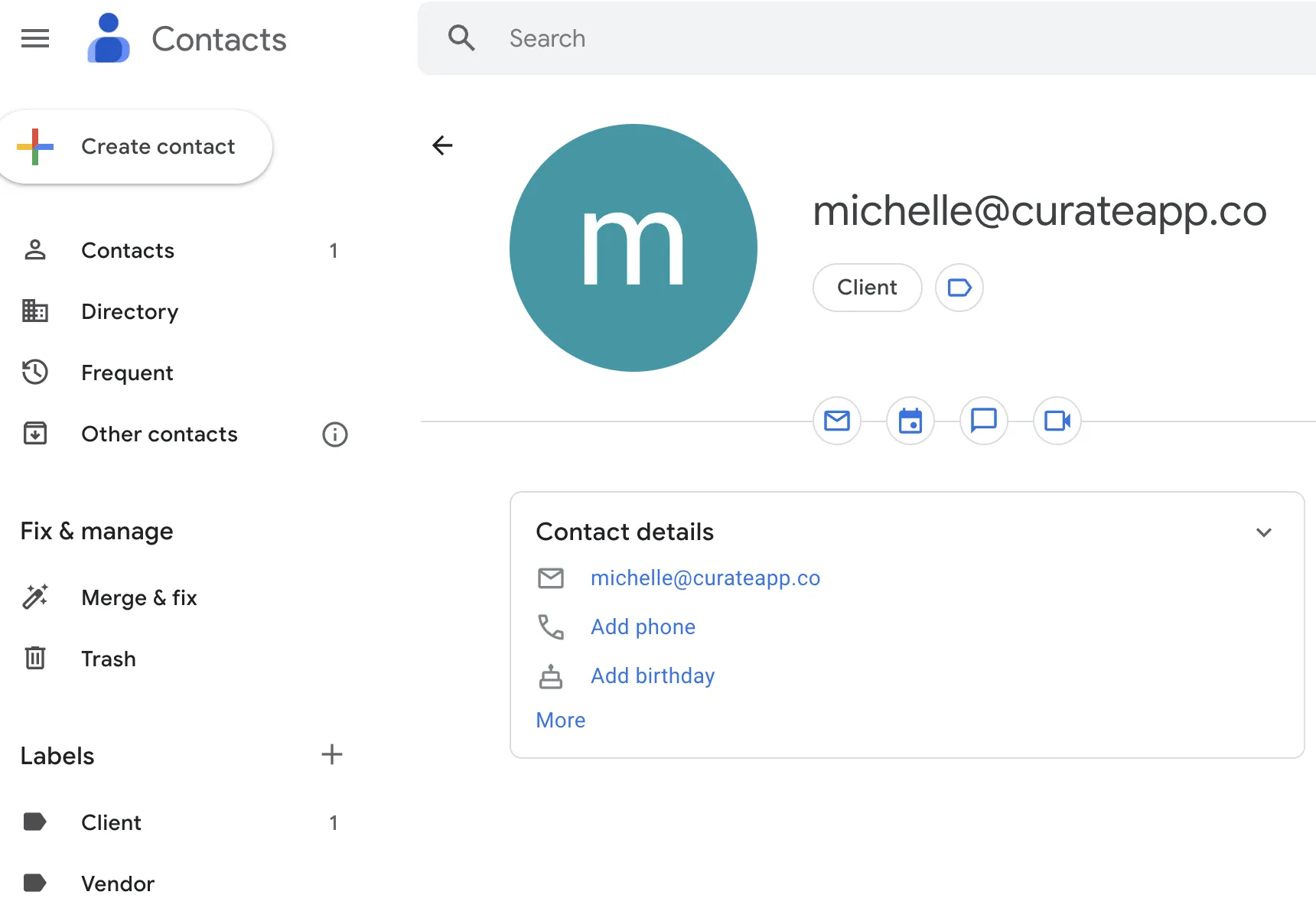Open Merge & fix

(x=138, y=598)
